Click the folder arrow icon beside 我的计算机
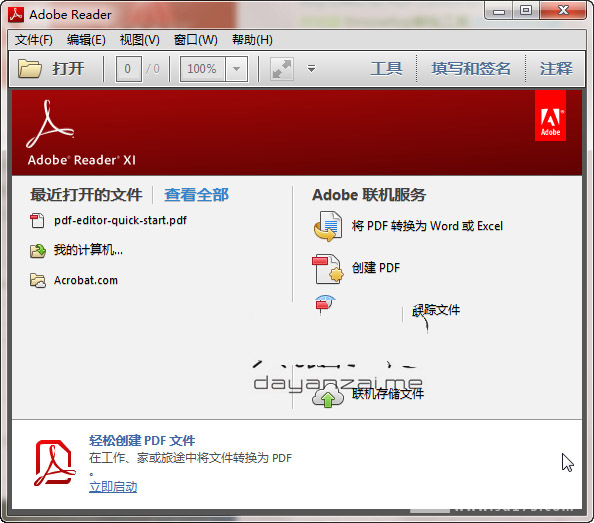This screenshot has height=523, width=594. click(x=38, y=251)
